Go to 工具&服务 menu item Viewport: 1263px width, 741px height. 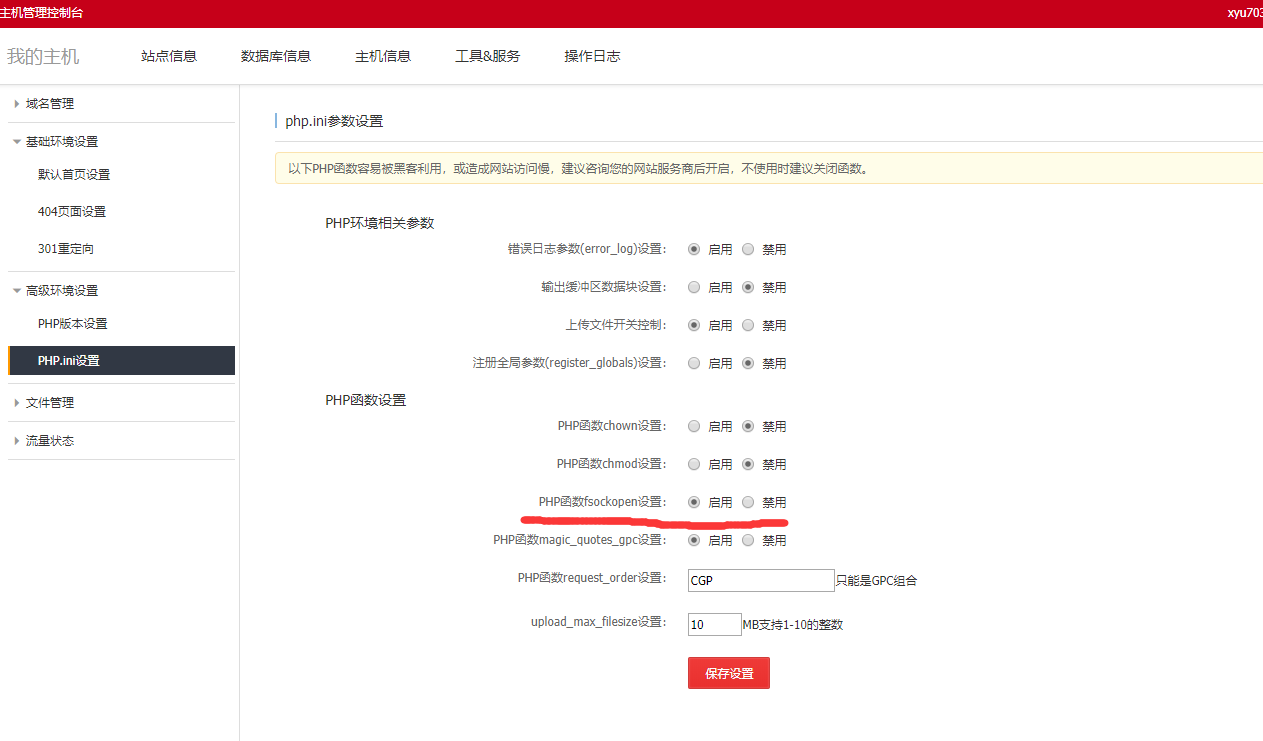click(487, 57)
